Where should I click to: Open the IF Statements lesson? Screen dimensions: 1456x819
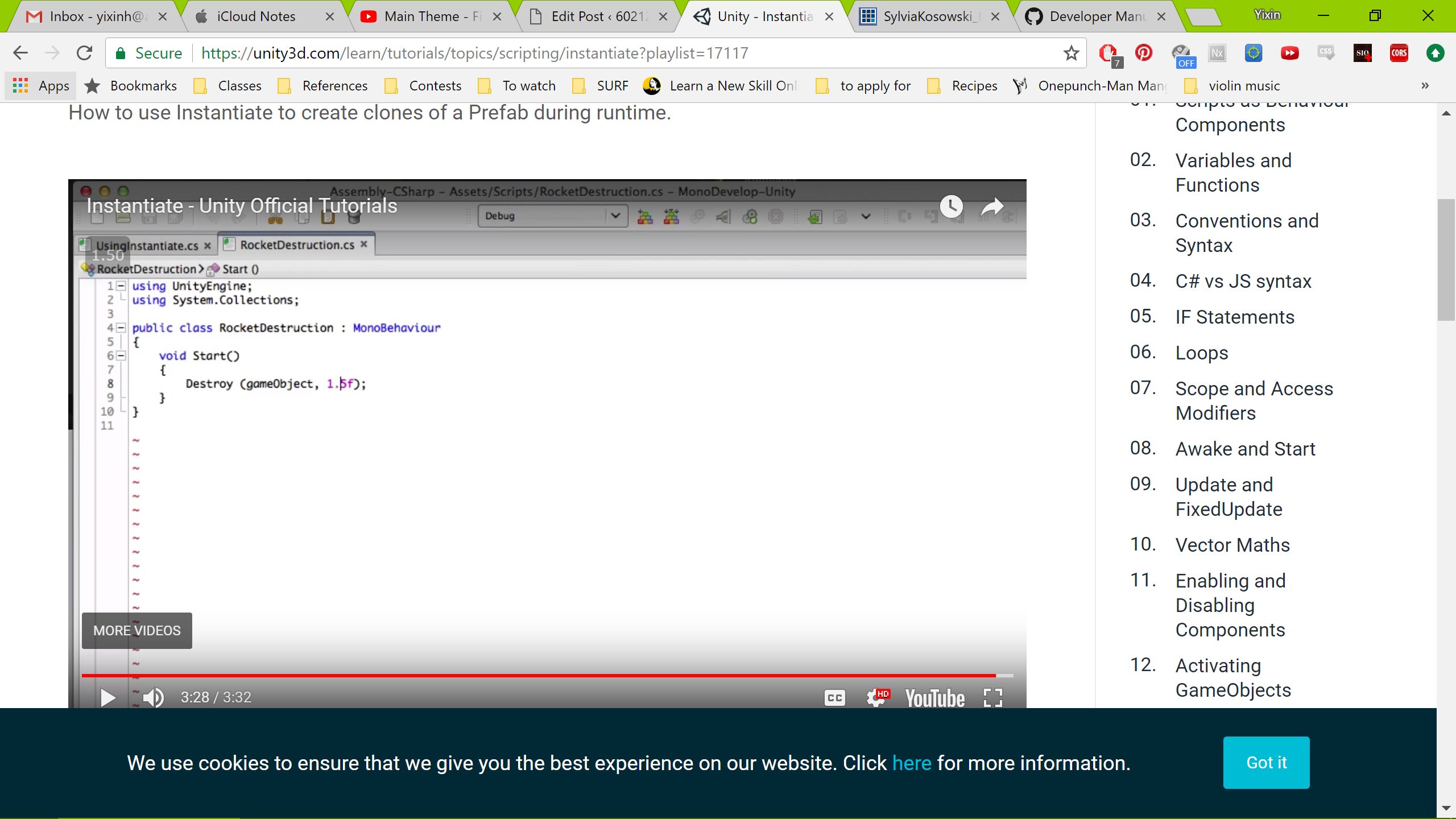(1234, 317)
